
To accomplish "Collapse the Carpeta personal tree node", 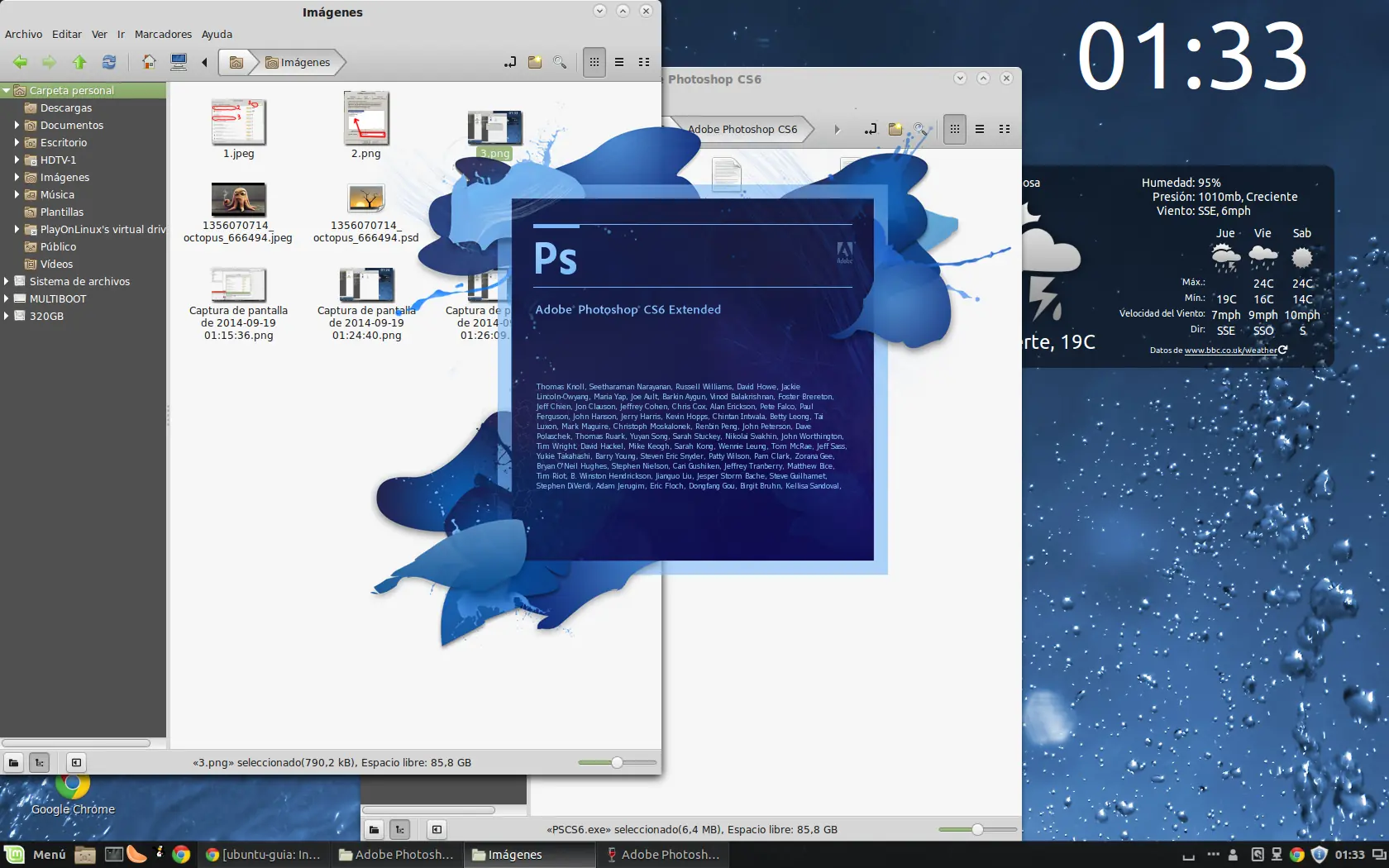I will (7, 90).
